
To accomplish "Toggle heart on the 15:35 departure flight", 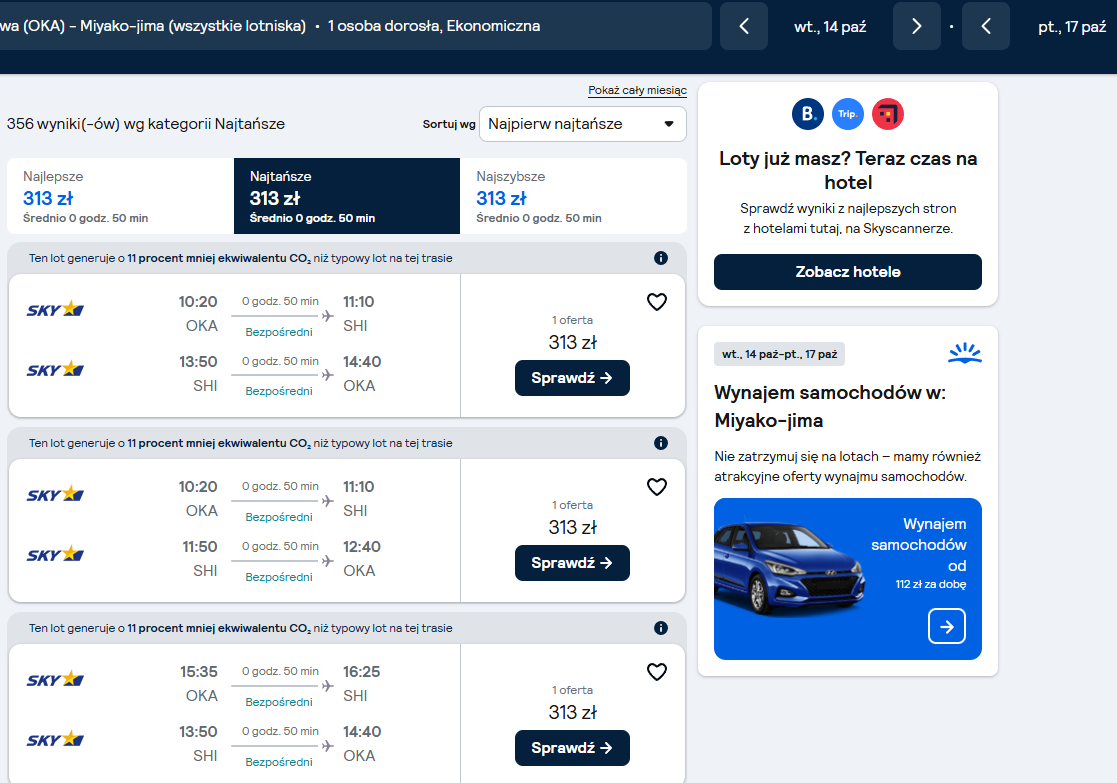I will click(x=656, y=672).
